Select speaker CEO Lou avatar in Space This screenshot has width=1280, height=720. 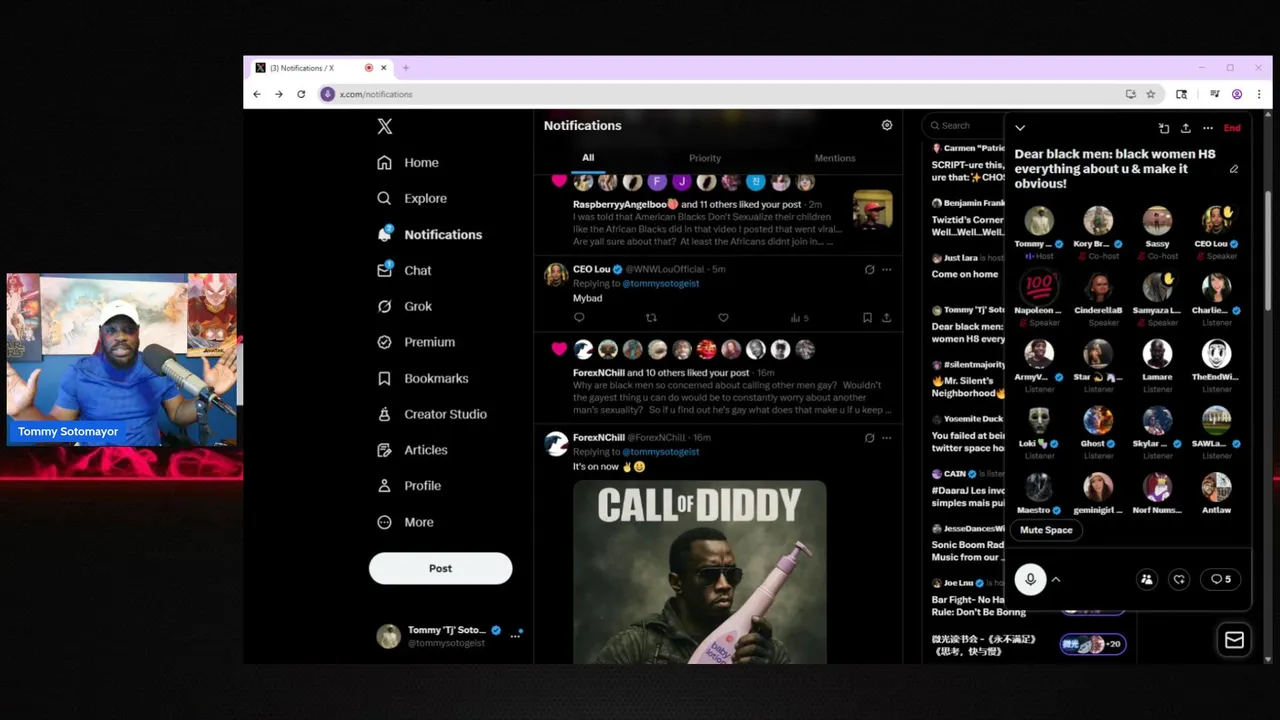pos(1216,221)
